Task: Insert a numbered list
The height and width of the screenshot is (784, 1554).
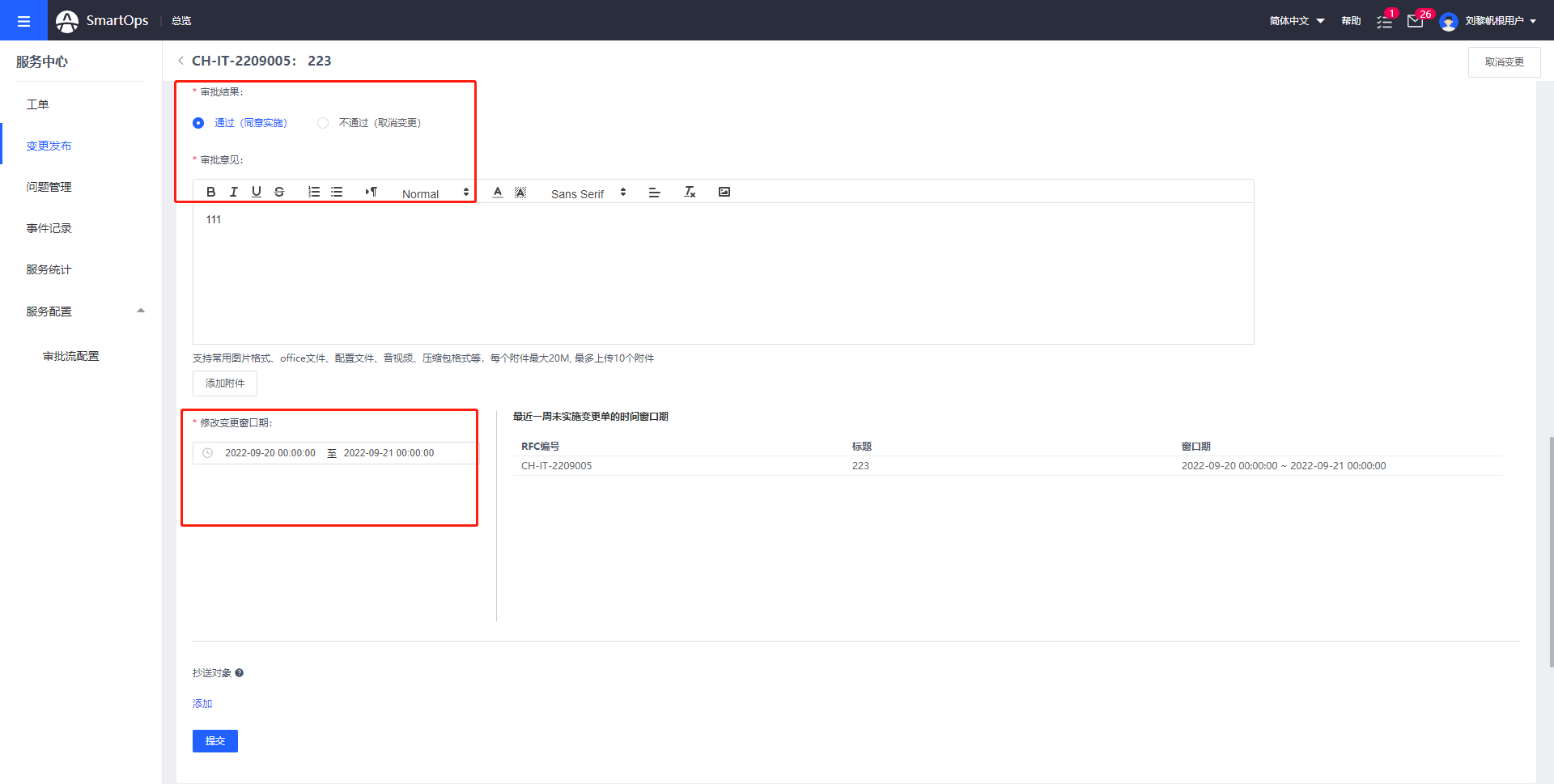Action: (314, 192)
